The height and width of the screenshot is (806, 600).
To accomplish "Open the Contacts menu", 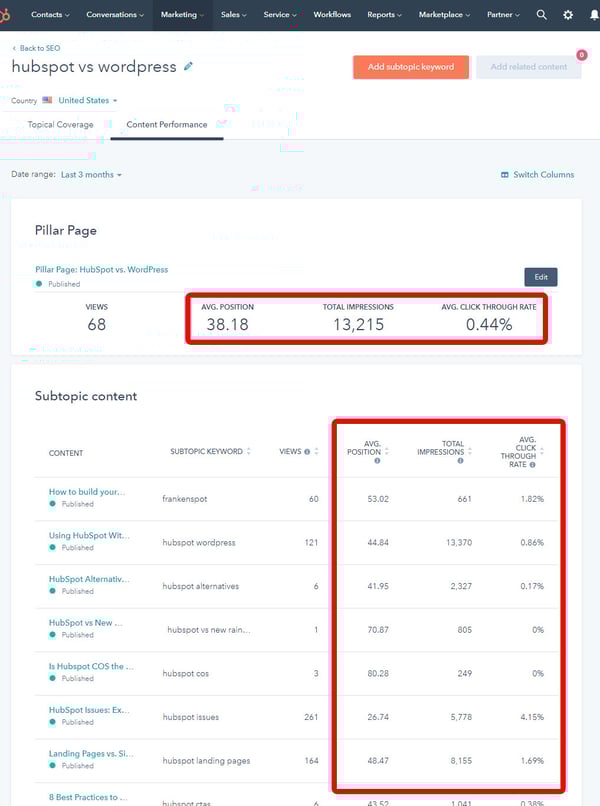I will click(x=50, y=15).
